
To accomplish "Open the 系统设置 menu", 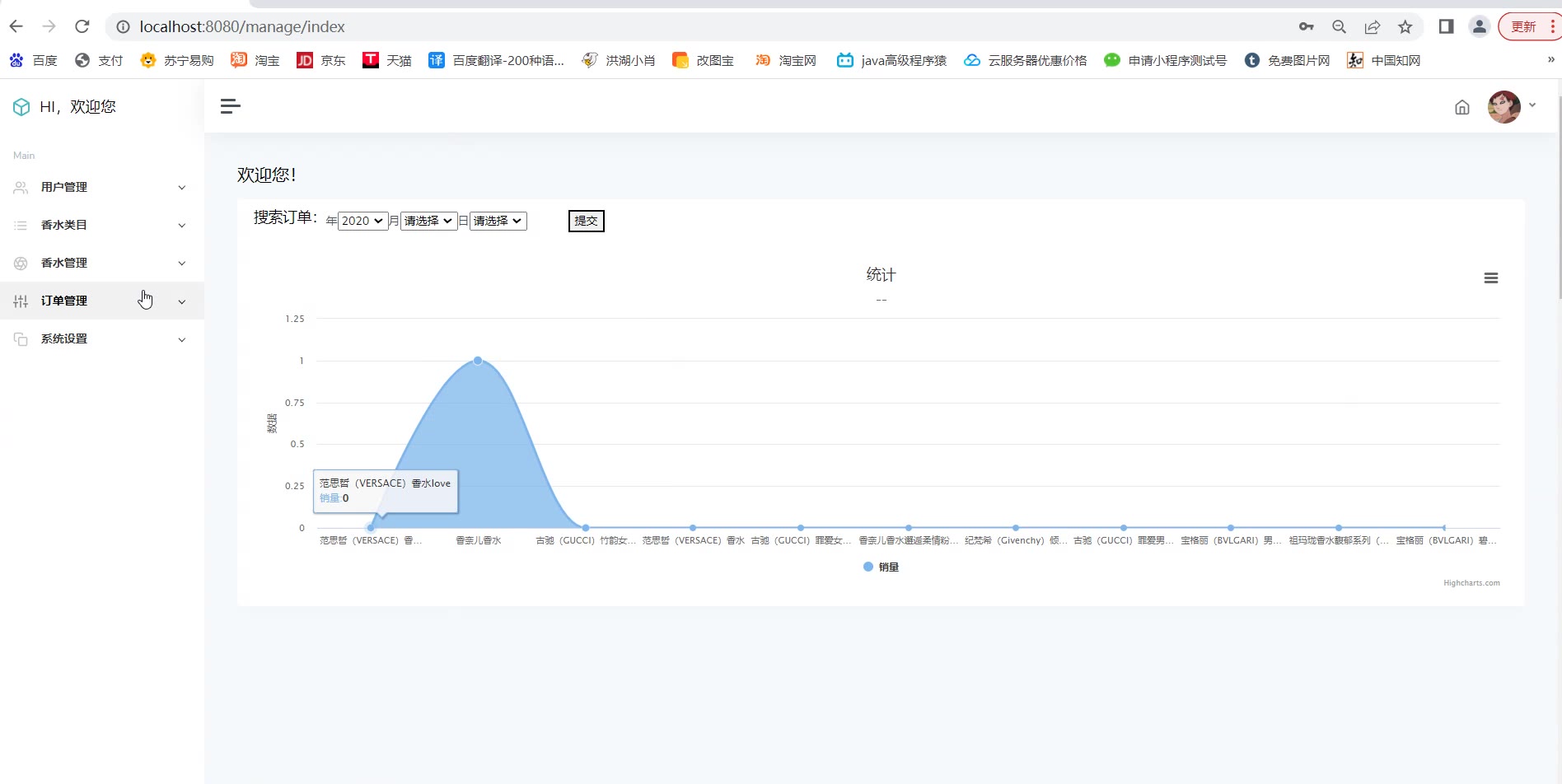I will tap(102, 339).
